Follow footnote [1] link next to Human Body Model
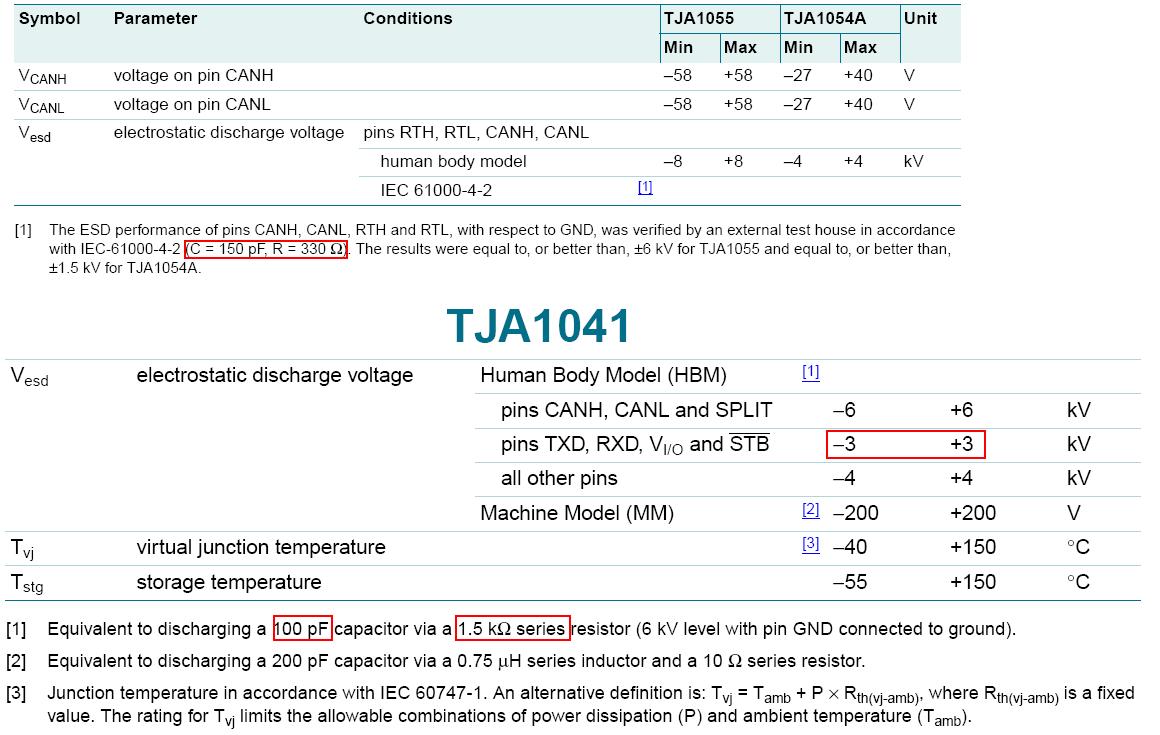Screen dimensions: 1160x735 [811, 372]
